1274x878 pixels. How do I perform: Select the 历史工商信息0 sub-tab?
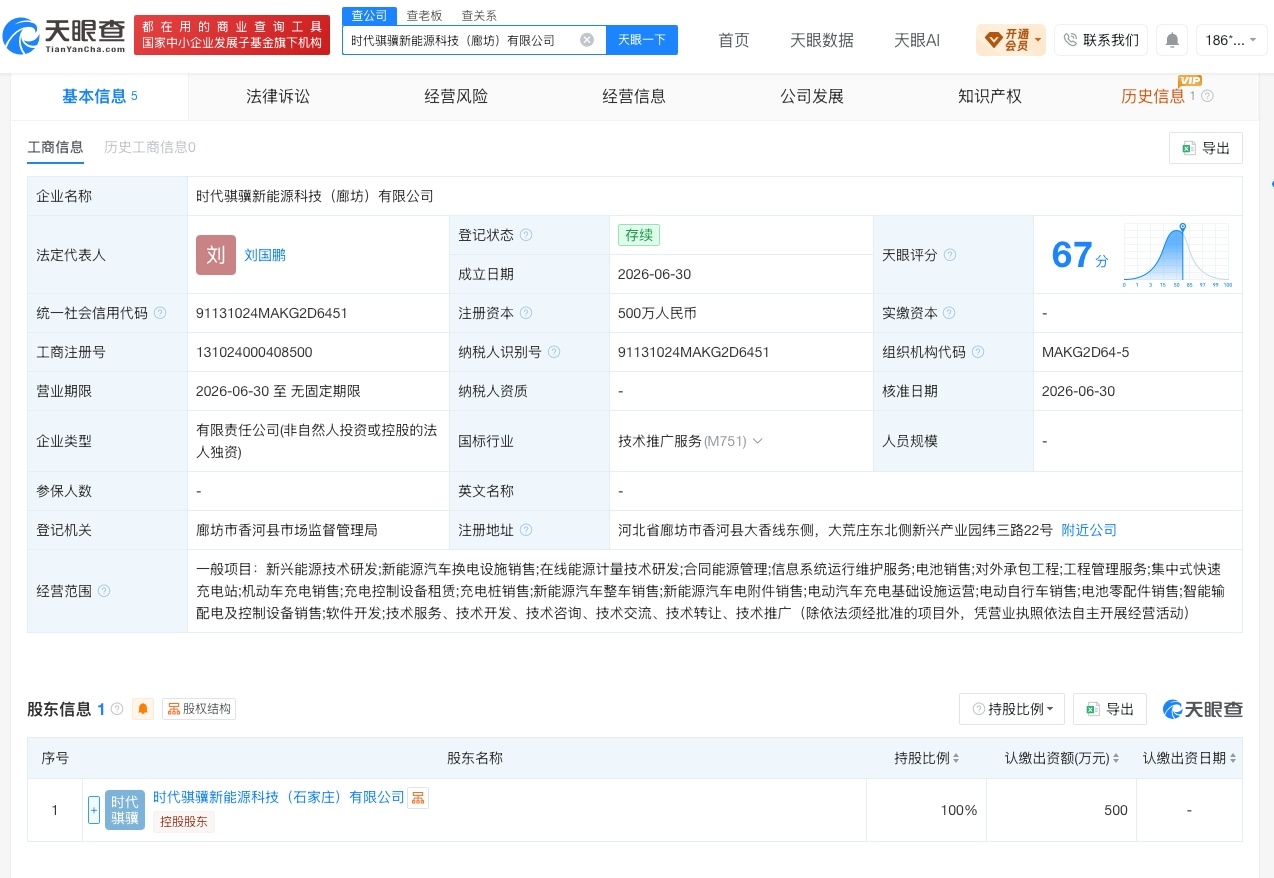coord(150,147)
